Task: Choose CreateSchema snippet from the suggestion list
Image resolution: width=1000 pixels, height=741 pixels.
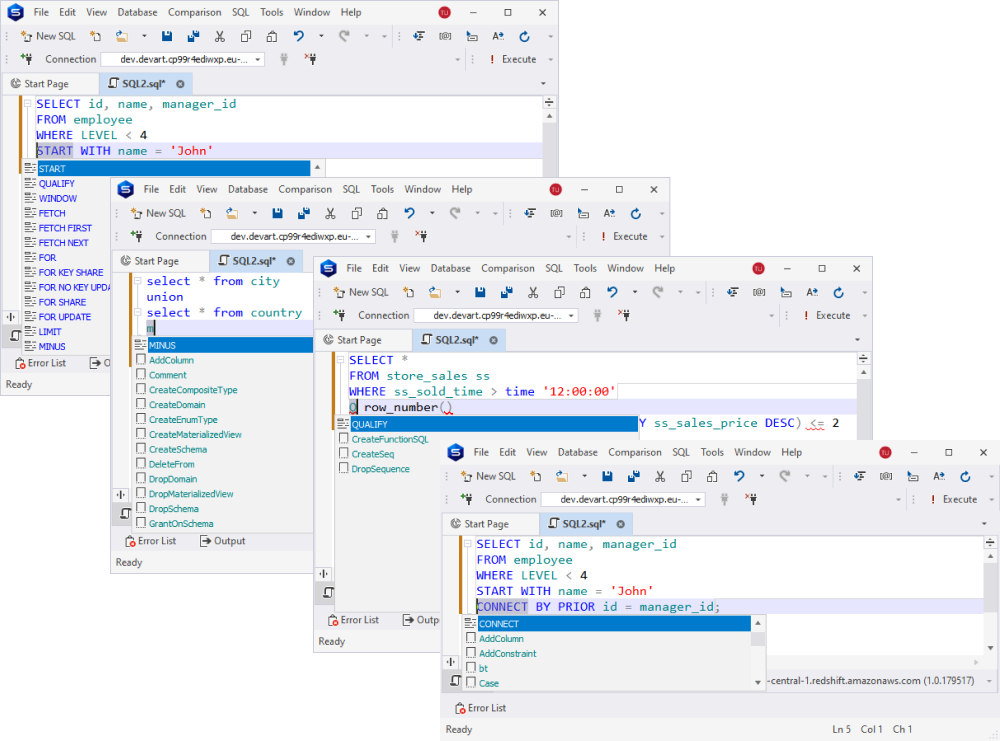Action: [x=177, y=450]
